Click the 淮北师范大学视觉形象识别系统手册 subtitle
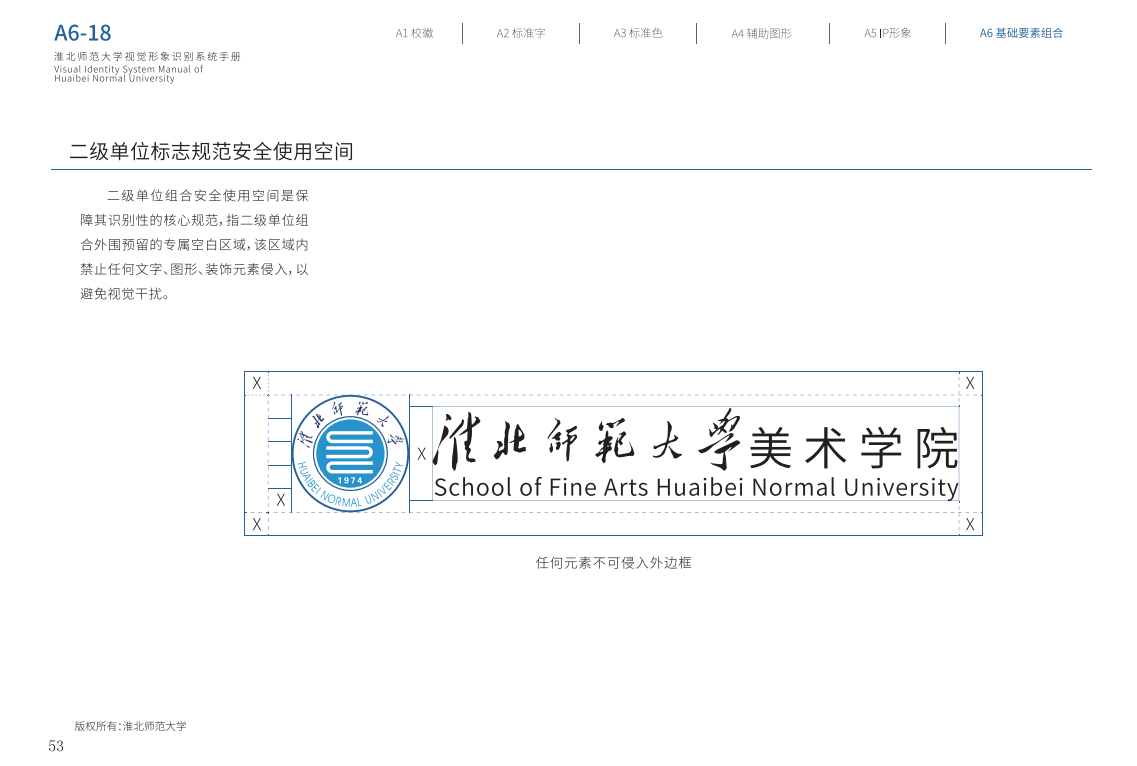Viewport: 1137px width, 766px height. tap(147, 57)
